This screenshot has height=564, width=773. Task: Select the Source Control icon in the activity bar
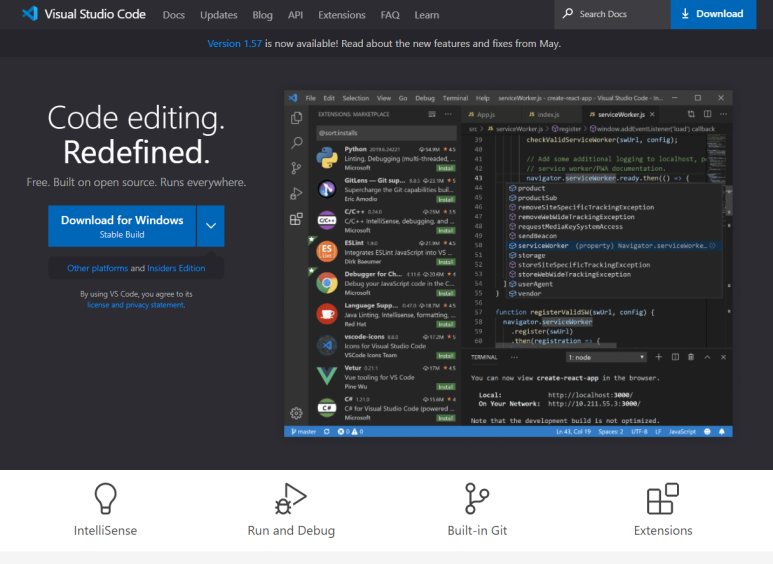(x=296, y=168)
